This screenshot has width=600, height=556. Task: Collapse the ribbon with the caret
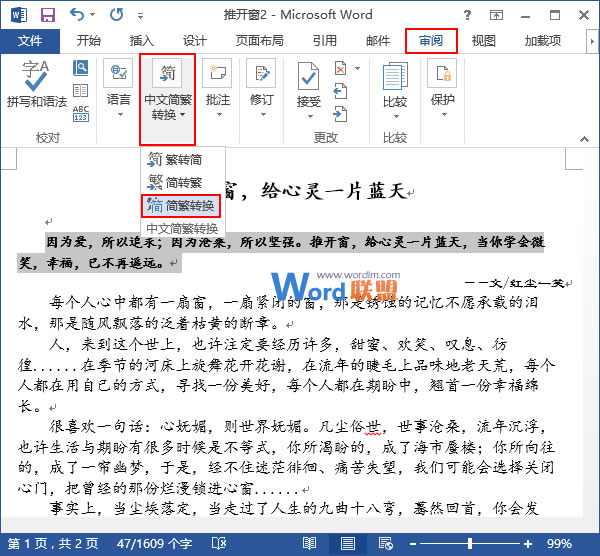[x=584, y=139]
